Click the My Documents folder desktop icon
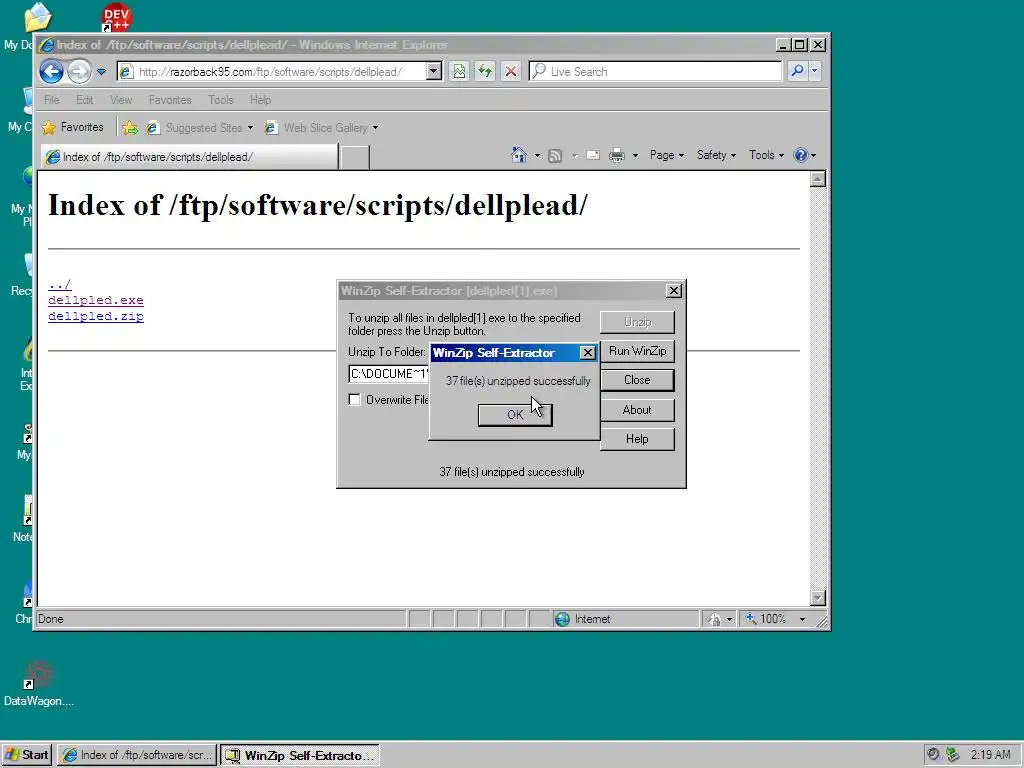The image size is (1024, 768). tap(37, 17)
